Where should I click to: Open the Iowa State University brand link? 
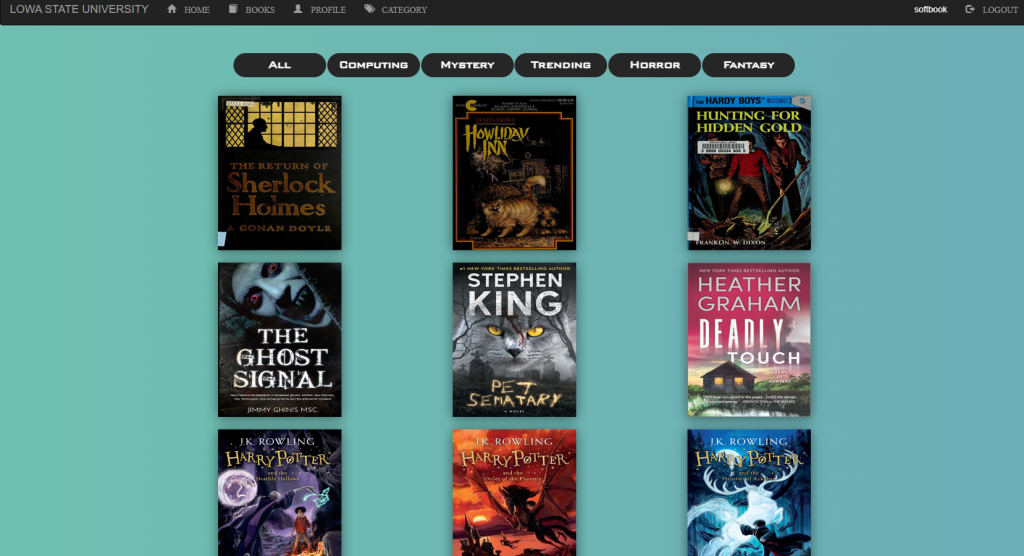(79, 9)
